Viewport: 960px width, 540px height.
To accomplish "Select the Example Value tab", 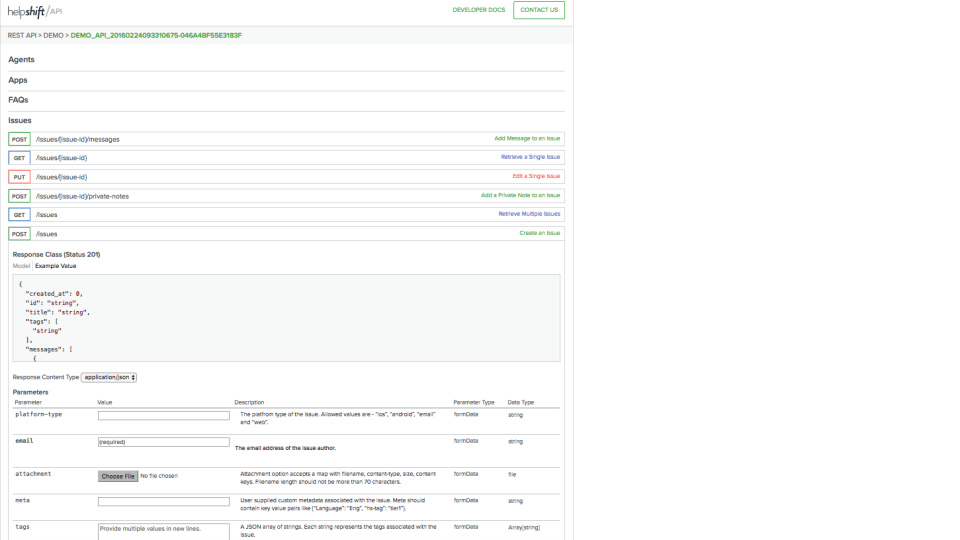I will point(55,266).
